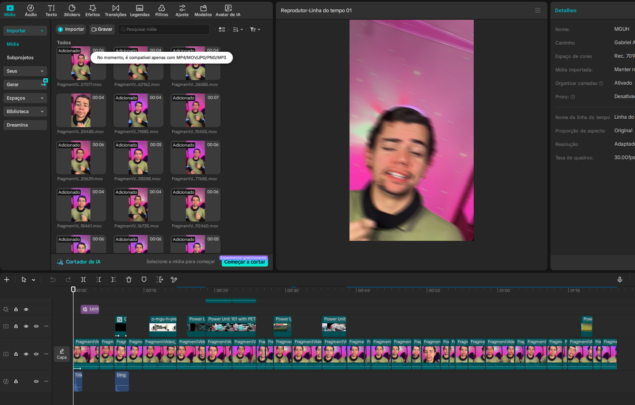The height and width of the screenshot is (405, 635).
Task: Open the Efeitos panel
Action: click(x=92, y=11)
